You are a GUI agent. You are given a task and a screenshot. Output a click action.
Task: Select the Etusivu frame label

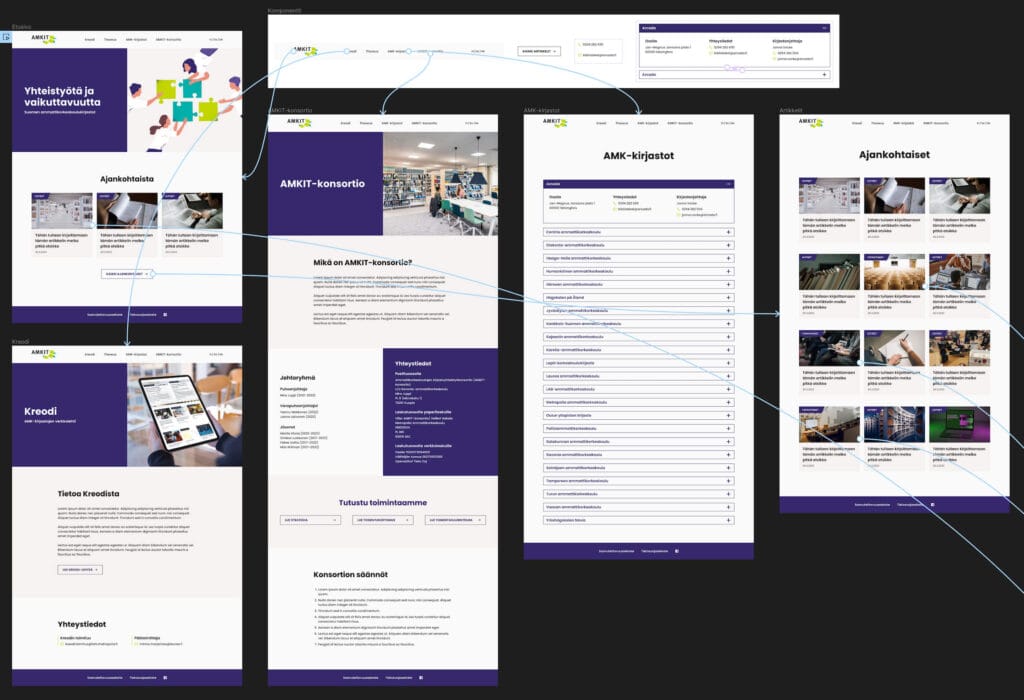pos(21,27)
